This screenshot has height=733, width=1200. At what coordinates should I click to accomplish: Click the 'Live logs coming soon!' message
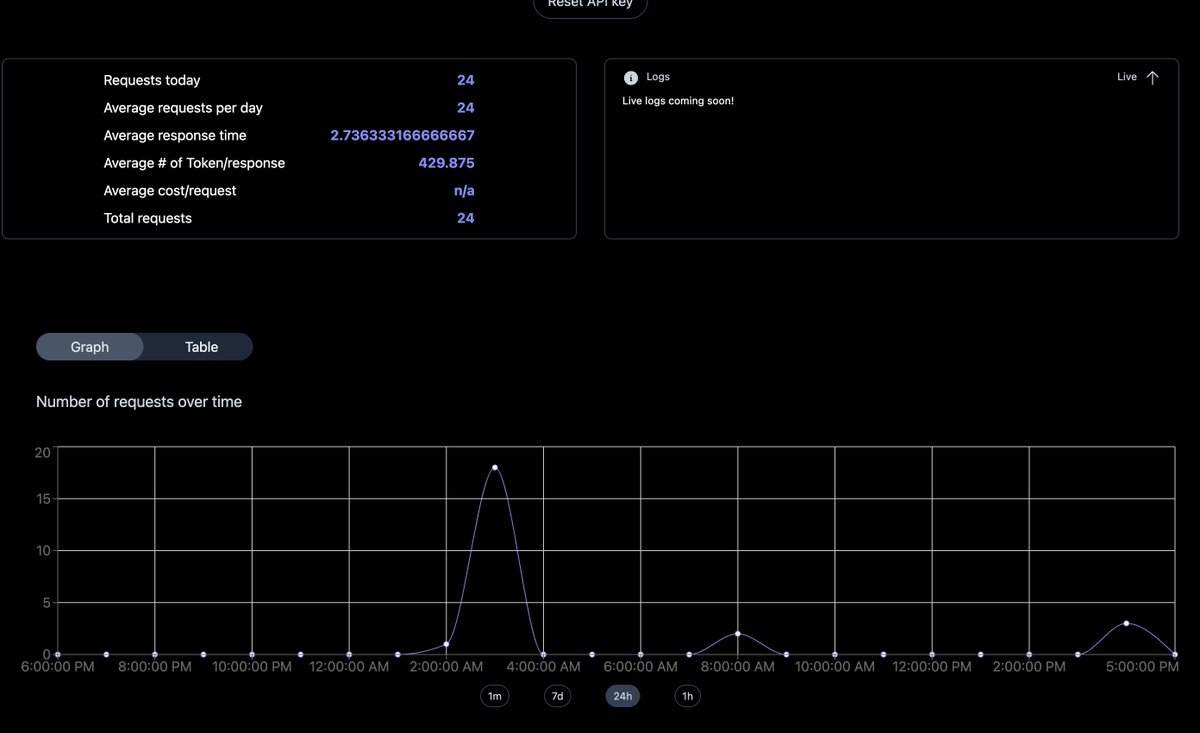[x=678, y=101]
